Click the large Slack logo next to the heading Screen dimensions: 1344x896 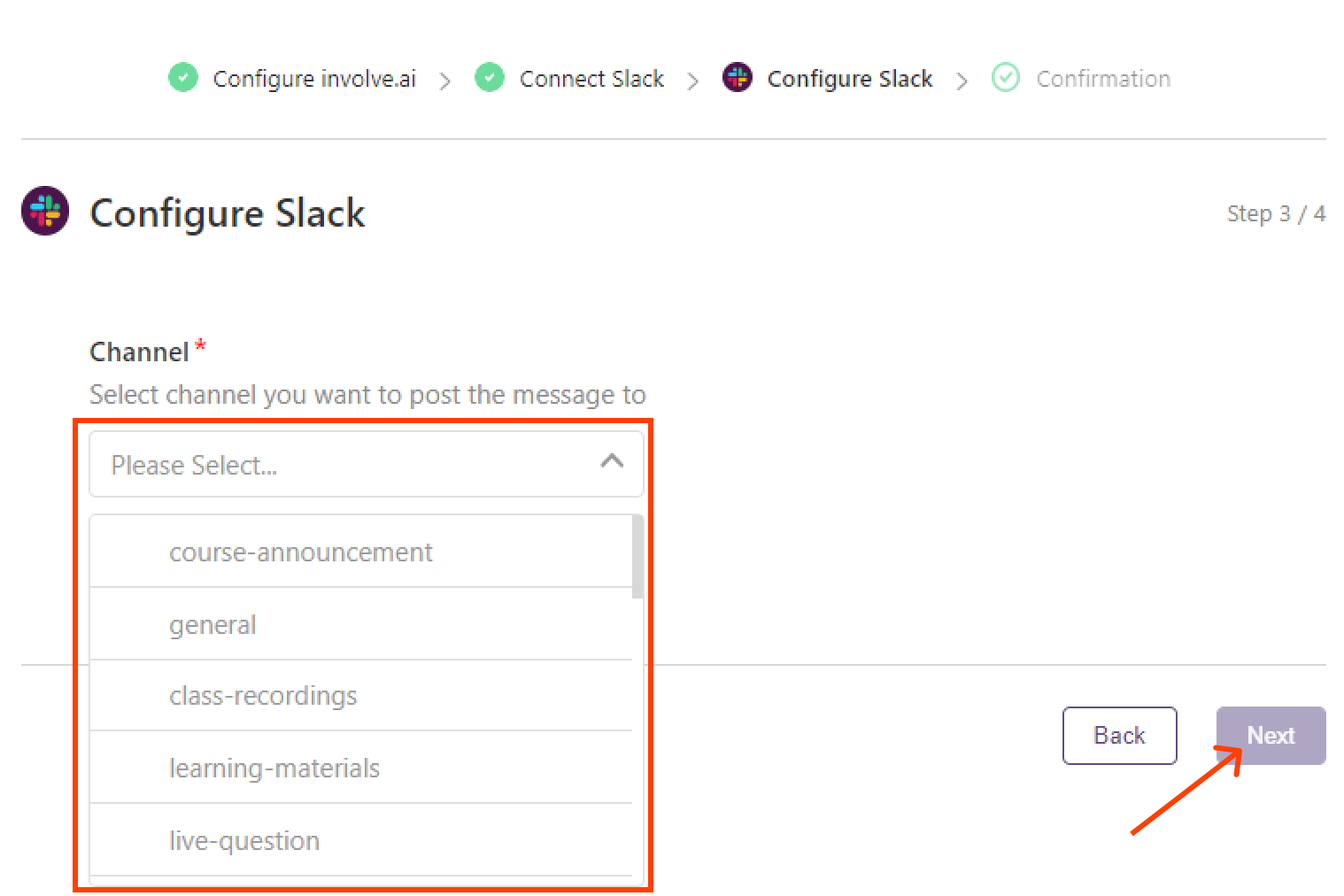click(45, 211)
